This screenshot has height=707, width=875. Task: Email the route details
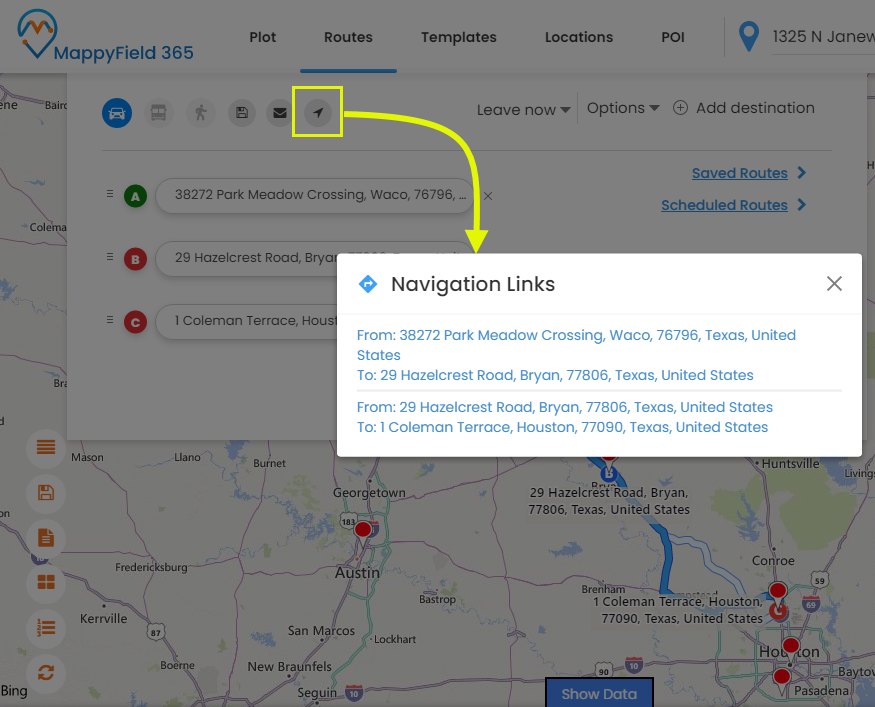coord(279,113)
